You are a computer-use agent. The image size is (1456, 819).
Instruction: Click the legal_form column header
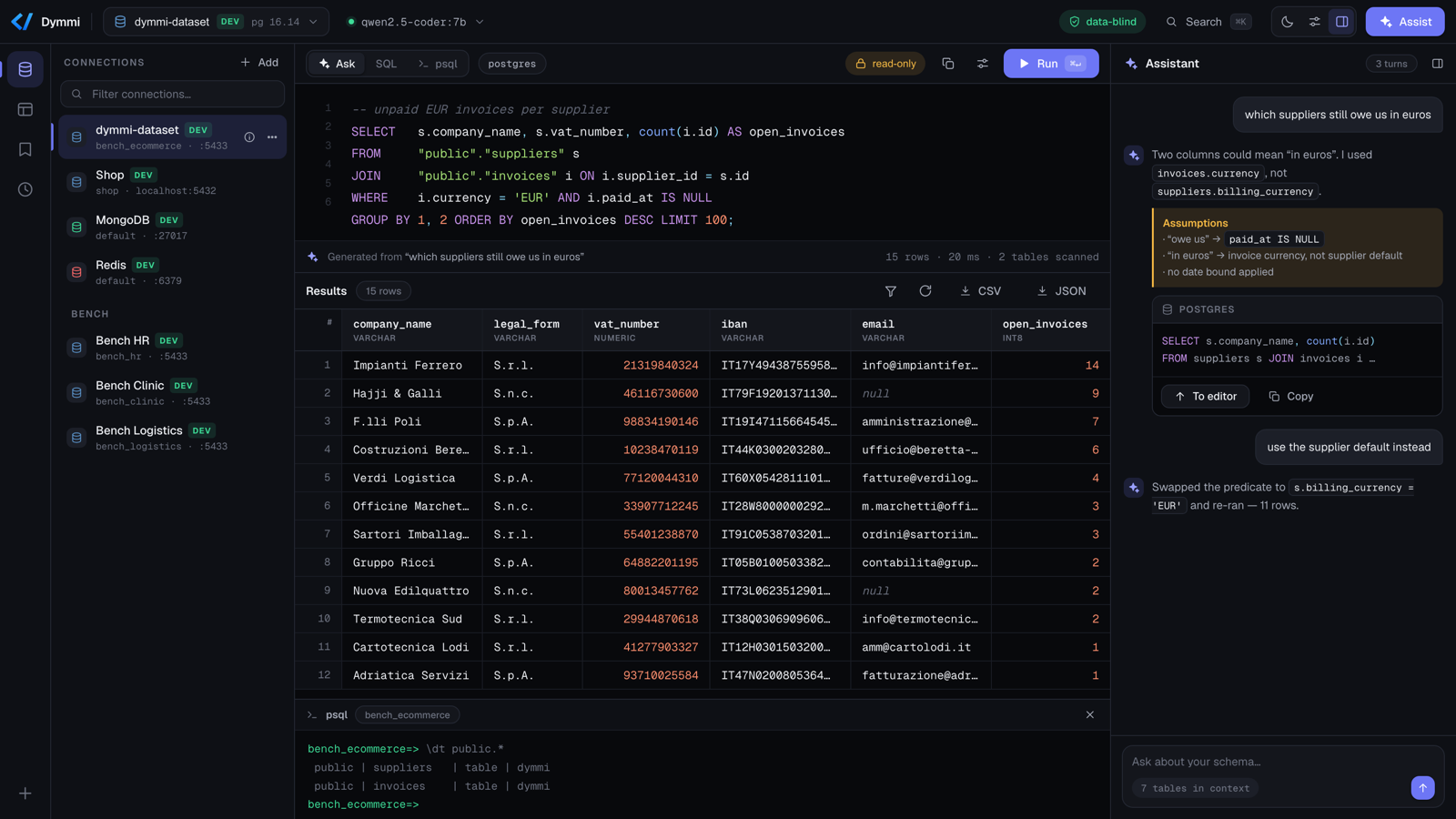(x=532, y=330)
